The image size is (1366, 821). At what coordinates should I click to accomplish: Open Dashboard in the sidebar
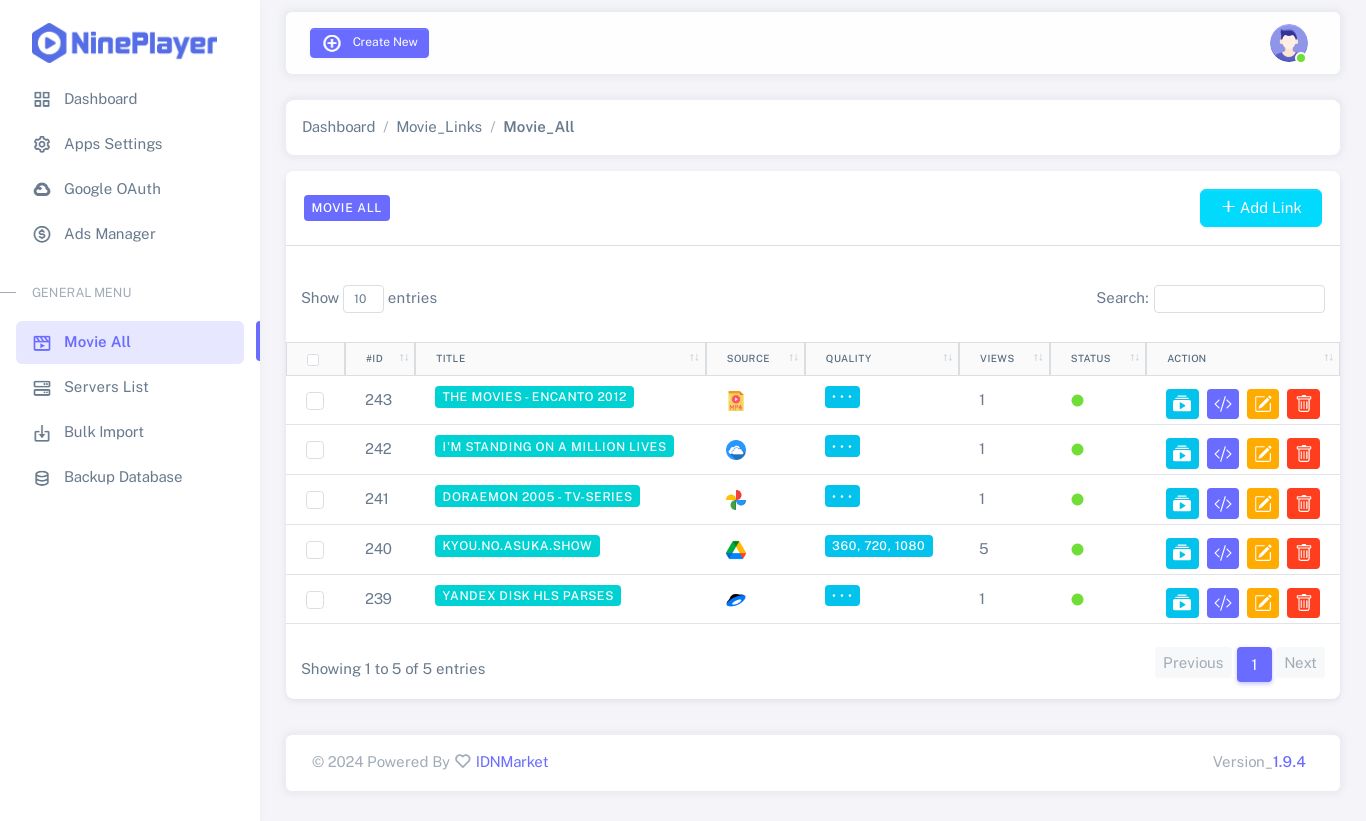point(130,99)
